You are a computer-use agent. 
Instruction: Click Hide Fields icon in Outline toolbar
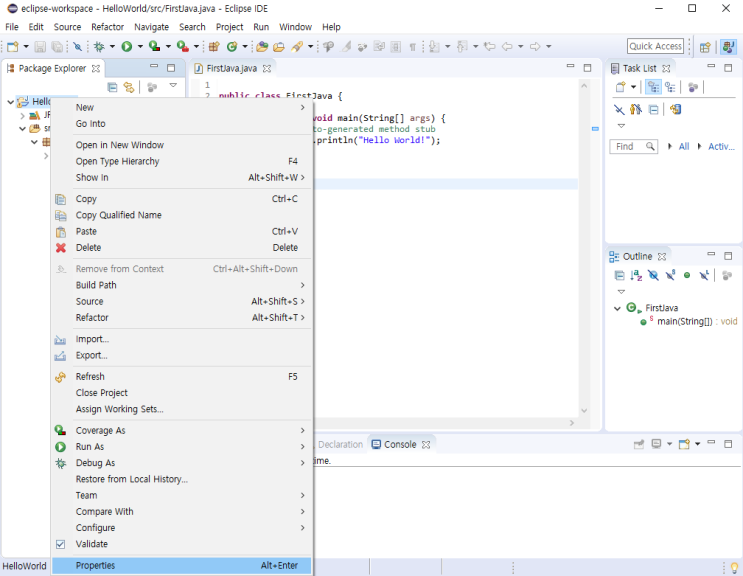pos(653,275)
